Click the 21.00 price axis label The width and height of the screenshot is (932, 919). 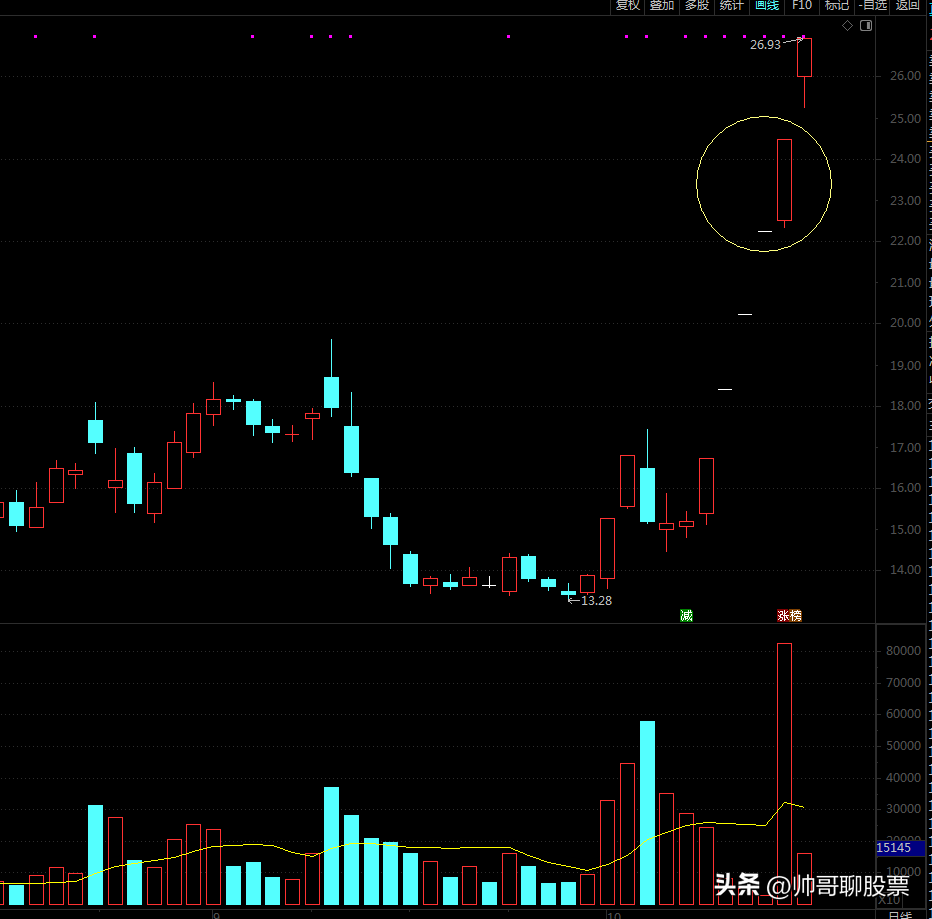click(905, 282)
